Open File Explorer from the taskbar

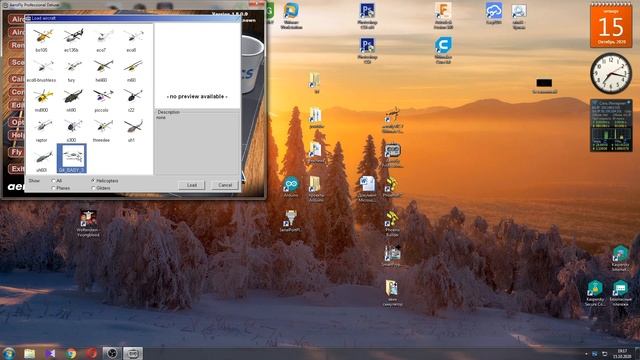[29, 353]
